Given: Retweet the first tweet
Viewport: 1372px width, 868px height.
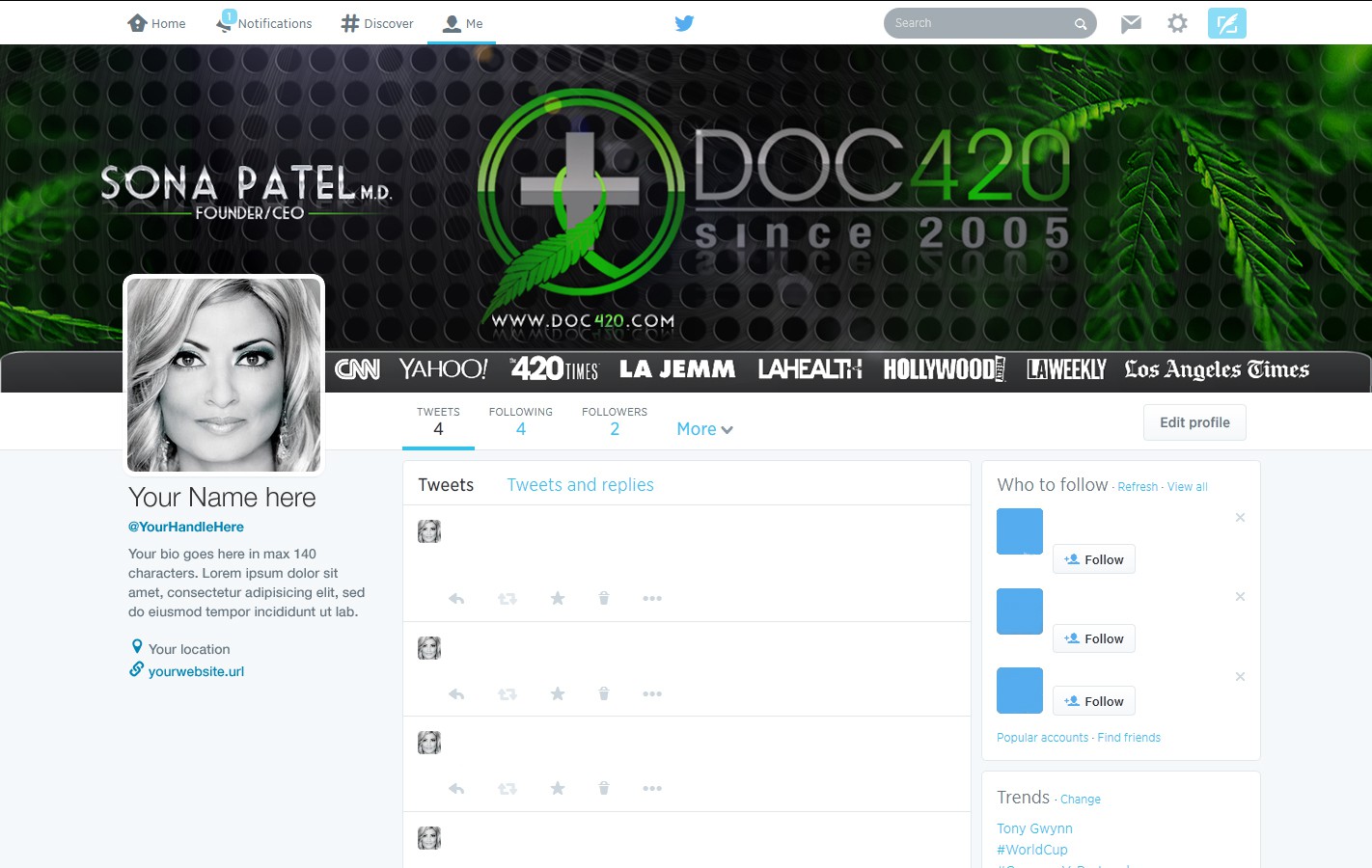Looking at the screenshot, I should [x=508, y=599].
